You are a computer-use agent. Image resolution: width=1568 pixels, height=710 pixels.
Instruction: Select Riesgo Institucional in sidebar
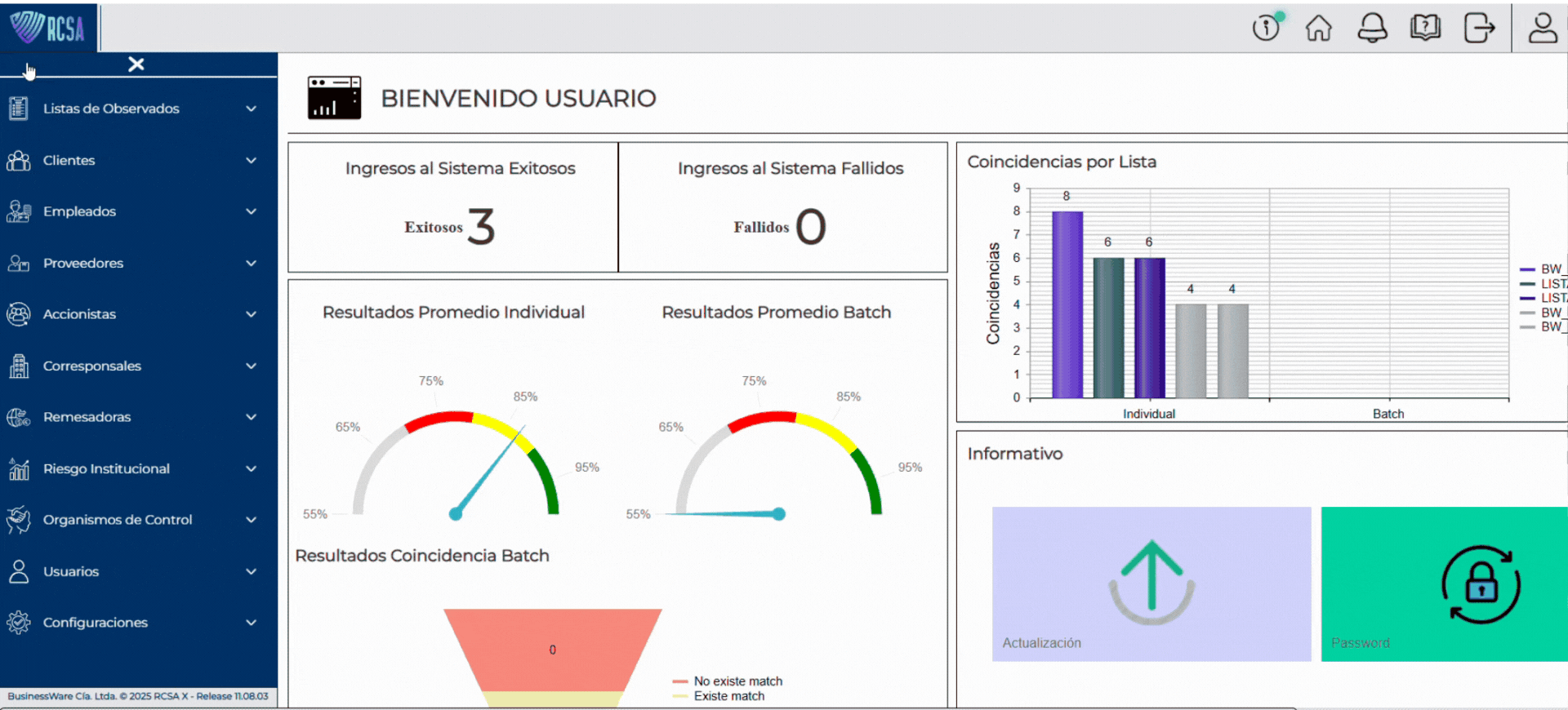[x=106, y=468]
